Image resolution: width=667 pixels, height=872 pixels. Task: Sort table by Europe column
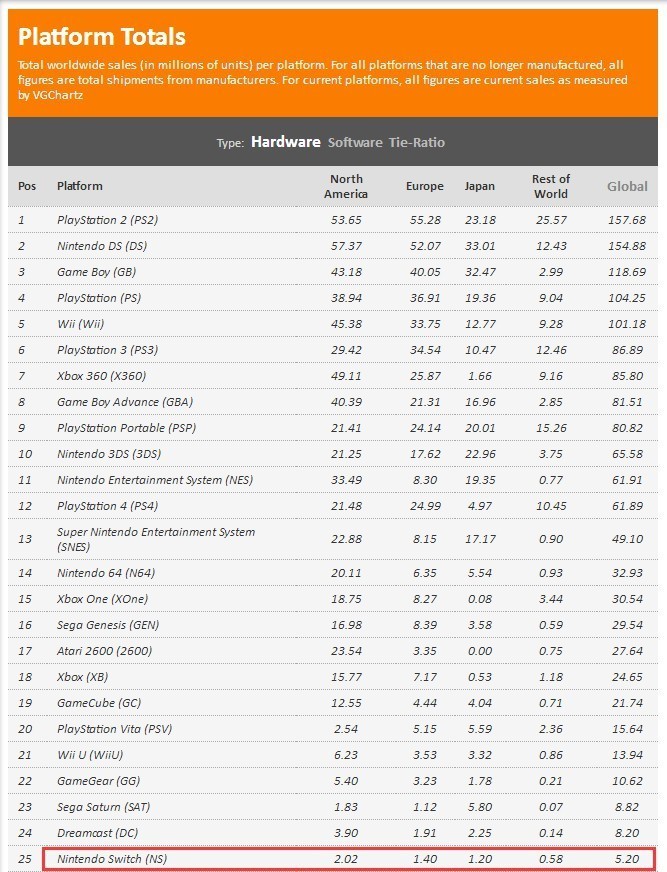tap(424, 186)
